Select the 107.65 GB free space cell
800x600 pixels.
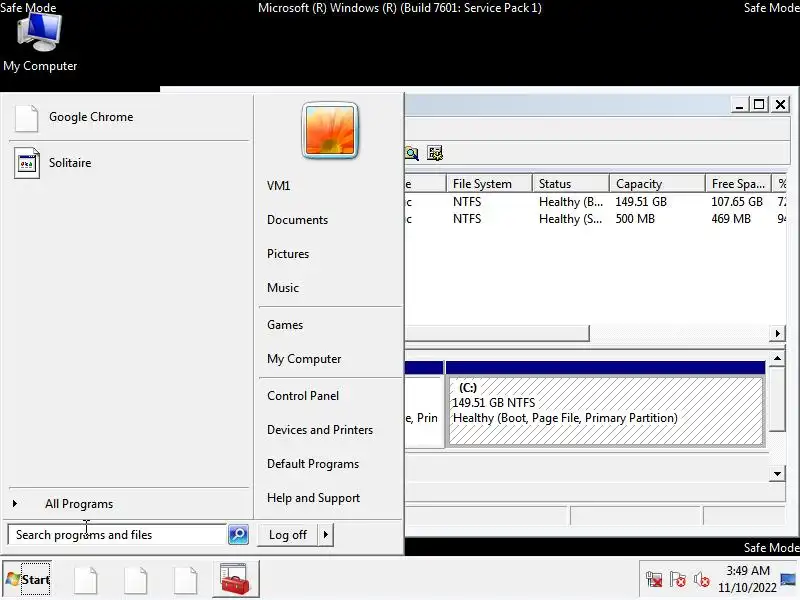pos(737,202)
